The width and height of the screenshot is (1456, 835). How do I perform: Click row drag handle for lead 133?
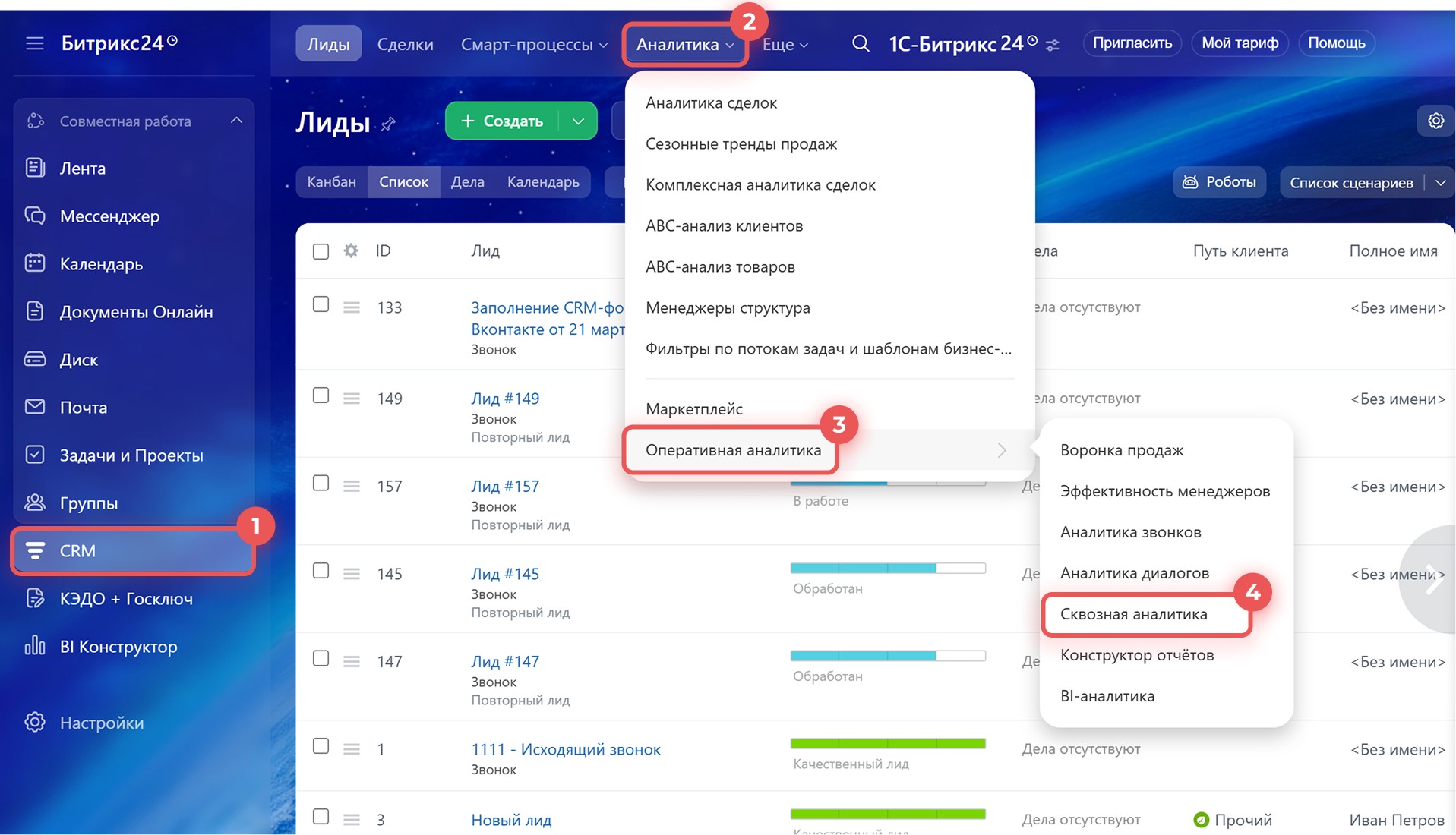(351, 307)
